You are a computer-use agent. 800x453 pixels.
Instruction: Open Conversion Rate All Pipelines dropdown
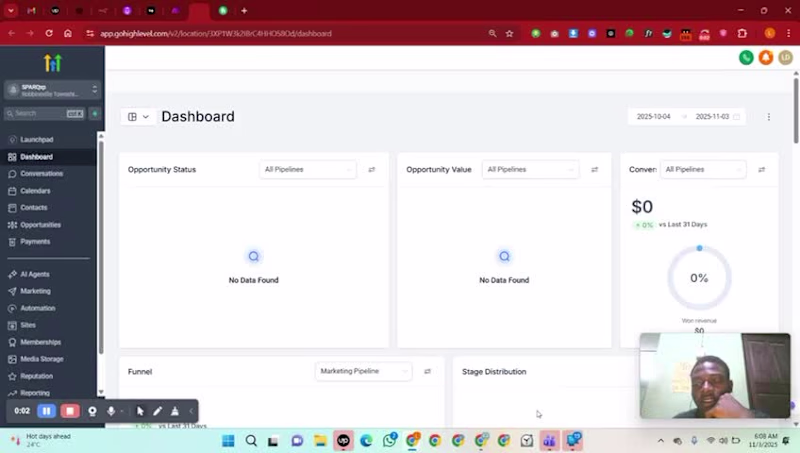click(703, 169)
